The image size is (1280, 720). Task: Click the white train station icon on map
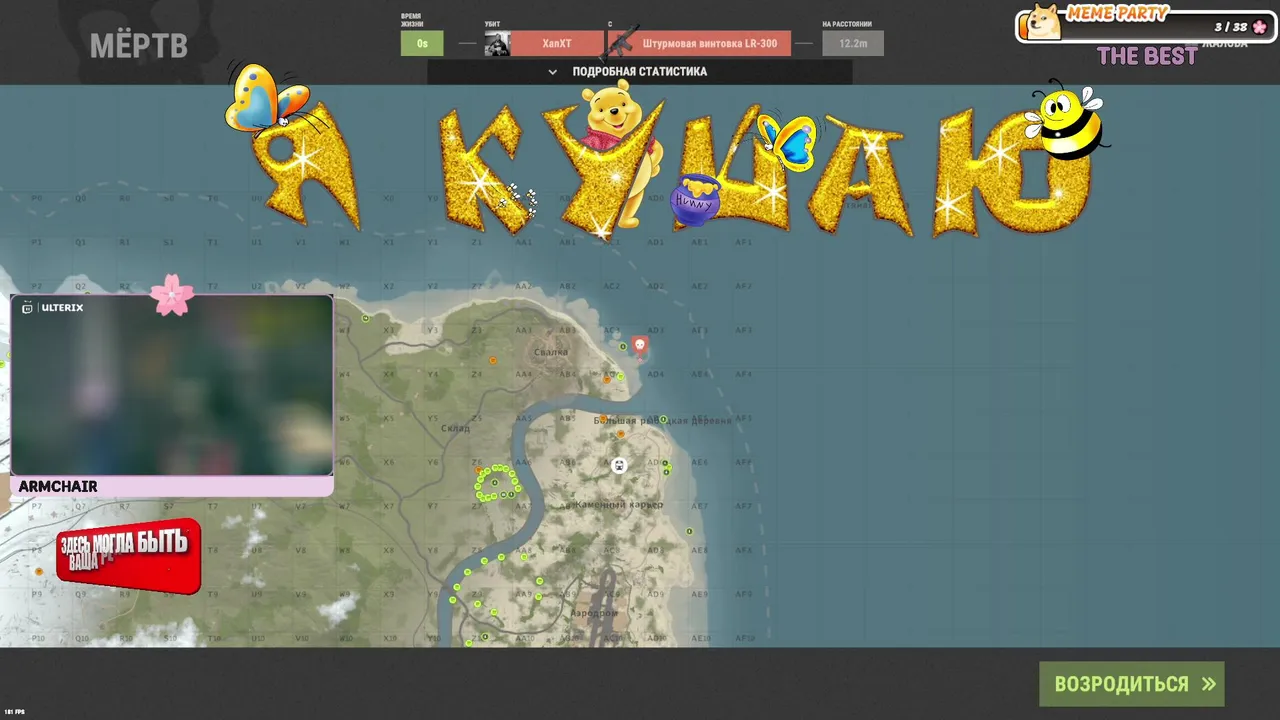pyautogui.click(x=619, y=465)
